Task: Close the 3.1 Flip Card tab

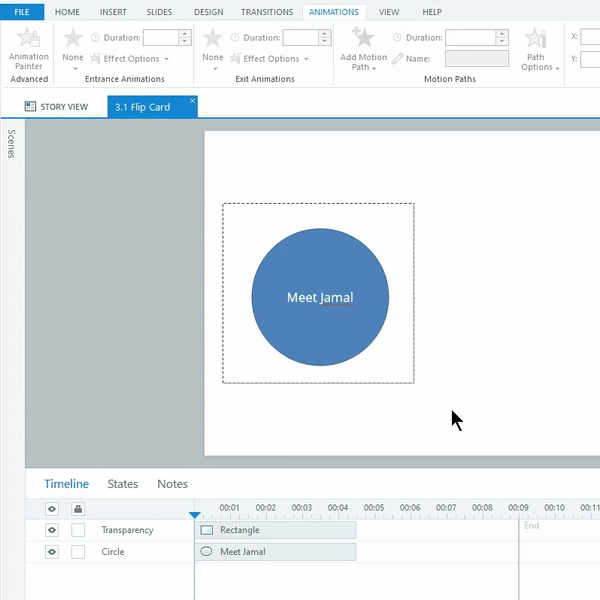Action: coord(192,101)
